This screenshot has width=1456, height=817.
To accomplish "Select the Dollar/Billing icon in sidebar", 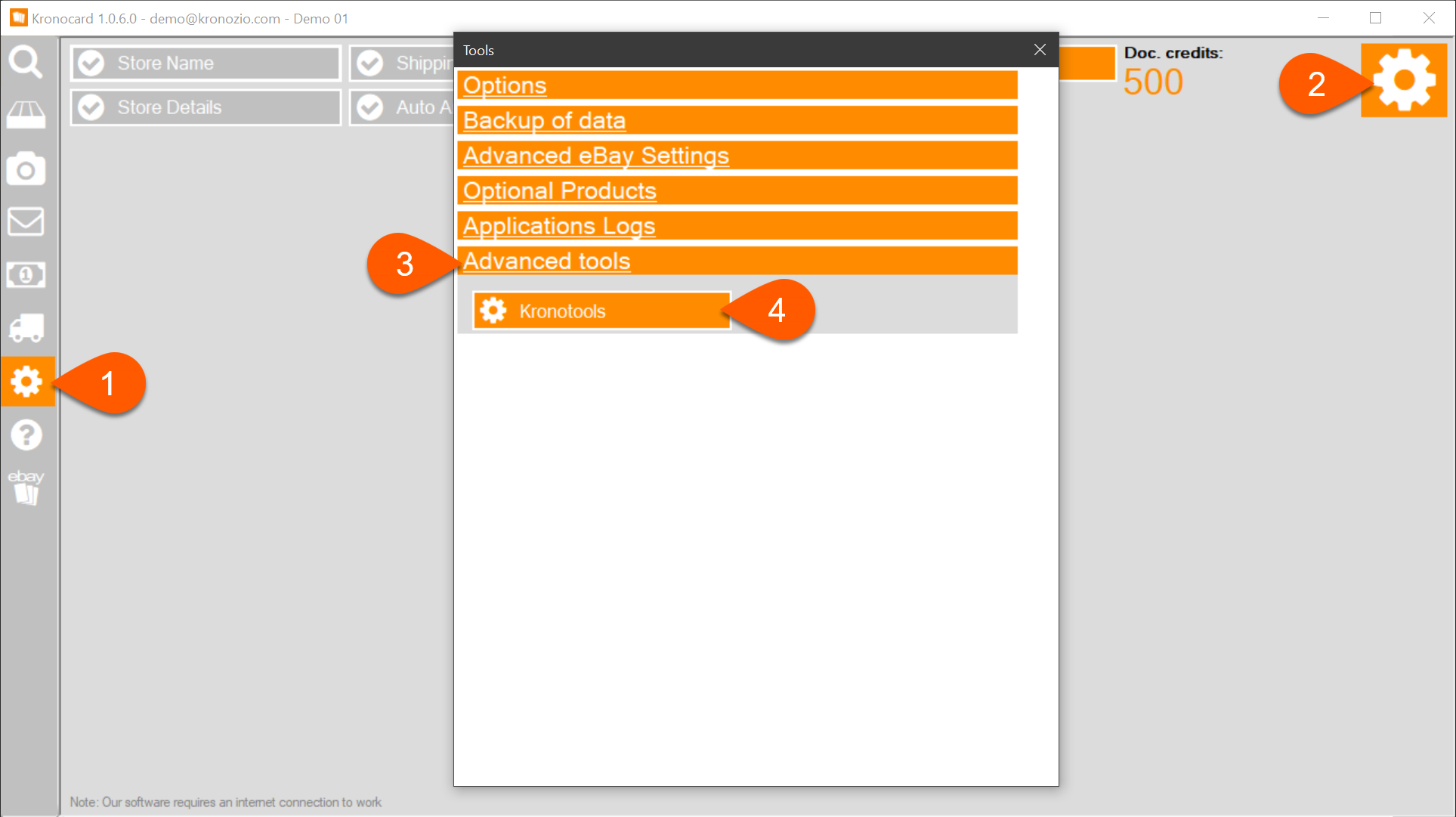I will point(26,275).
